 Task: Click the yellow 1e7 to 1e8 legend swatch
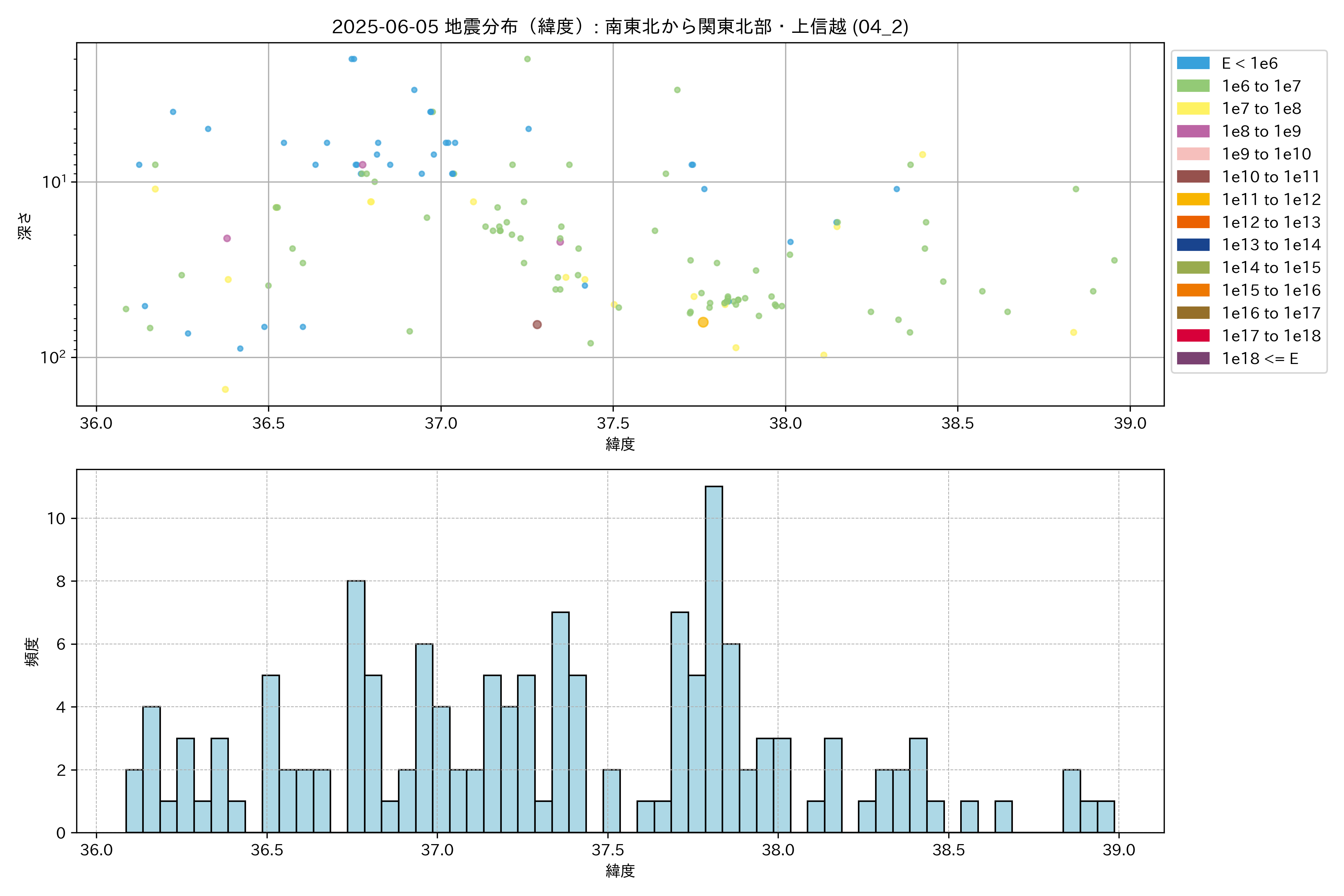click(1192, 109)
